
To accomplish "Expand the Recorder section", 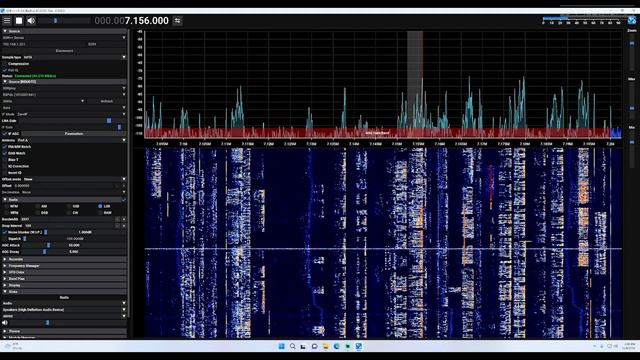I will (x=64, y=259).
